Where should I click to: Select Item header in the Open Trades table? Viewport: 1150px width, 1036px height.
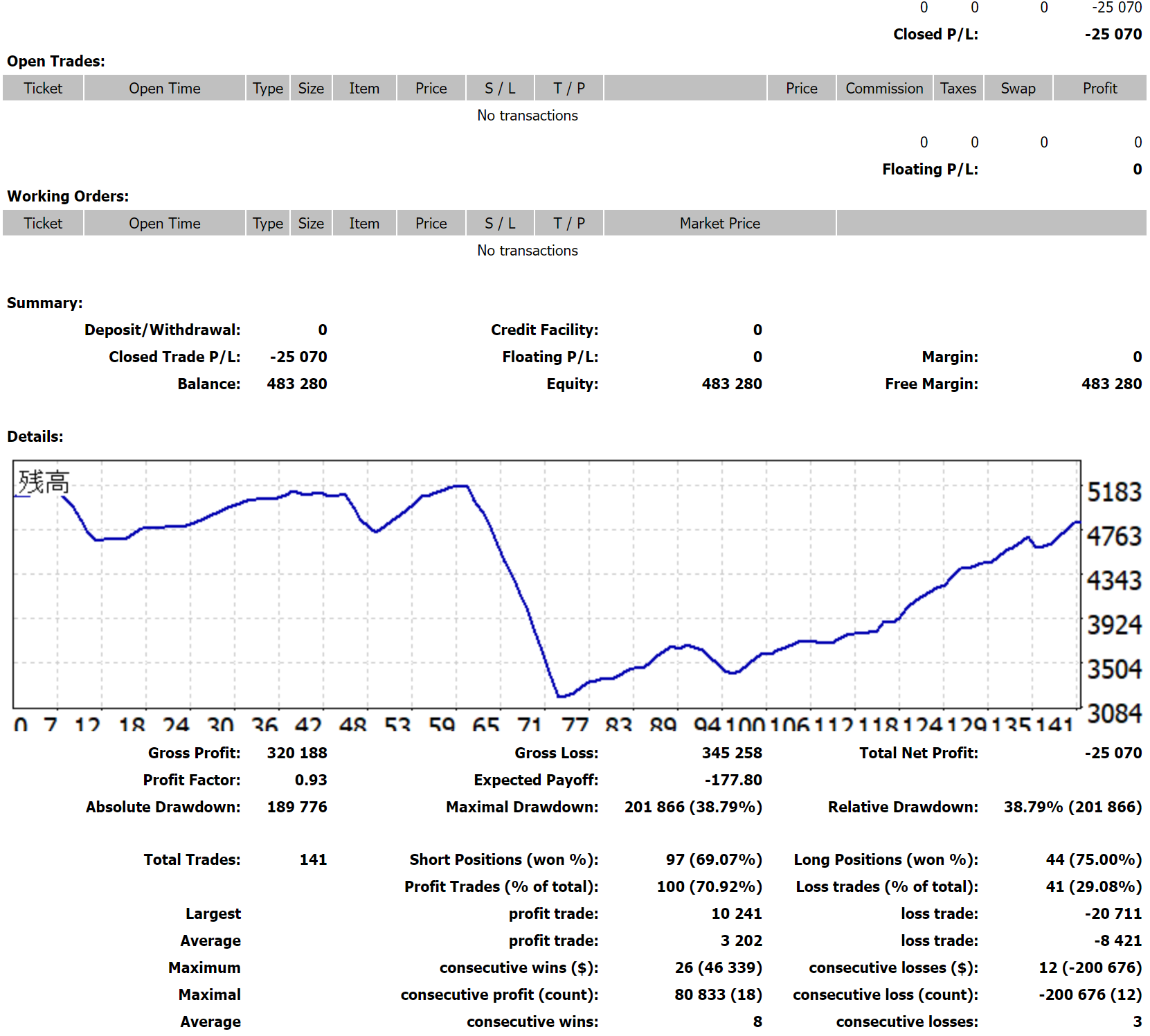point(364,88)
